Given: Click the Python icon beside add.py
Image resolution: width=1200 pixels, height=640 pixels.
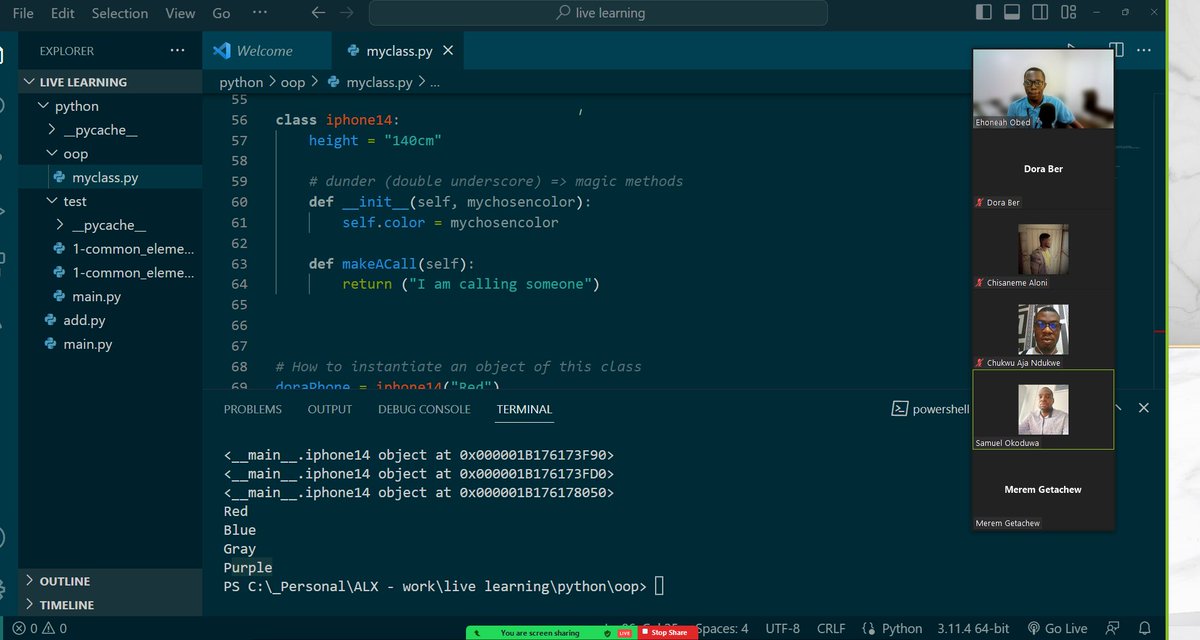Looking at the screenshot, I should [53, 320].
